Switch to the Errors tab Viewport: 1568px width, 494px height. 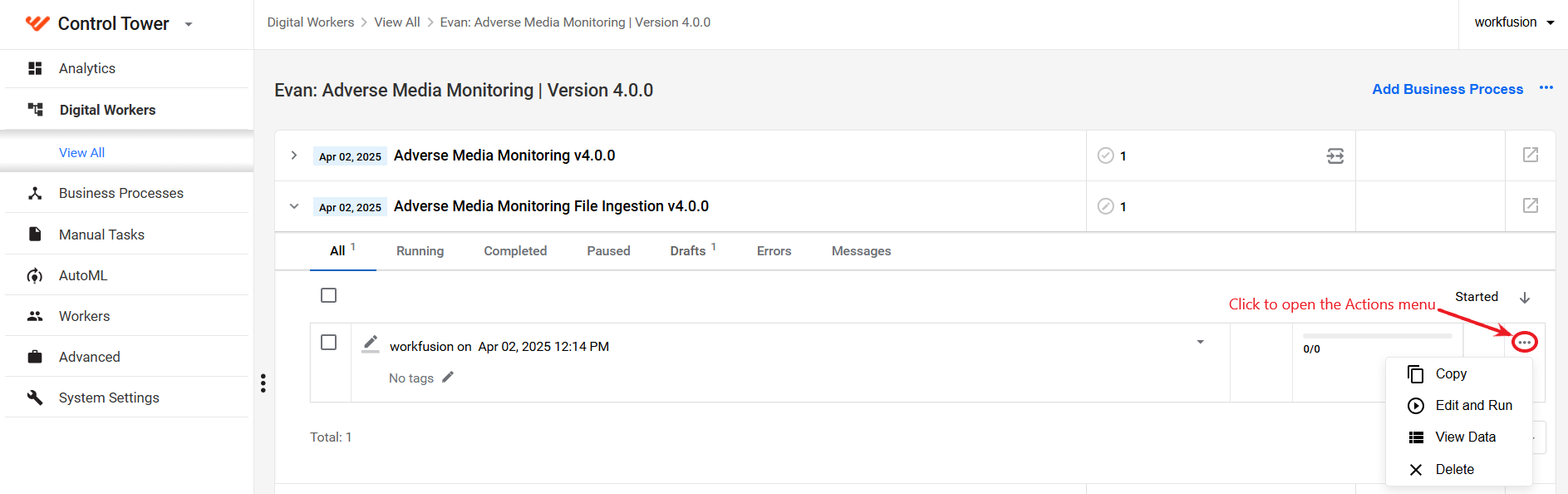[774, 251]
